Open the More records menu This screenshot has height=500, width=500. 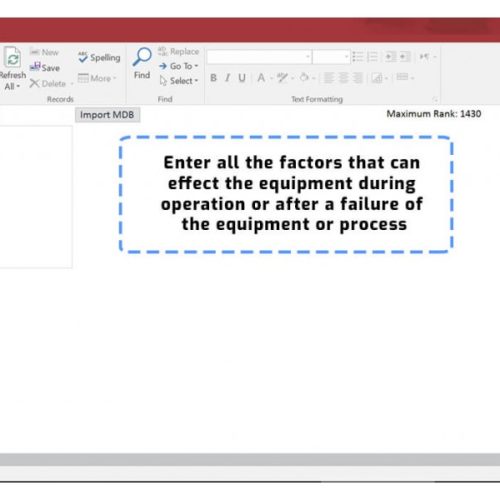click(x=97, y=78)
